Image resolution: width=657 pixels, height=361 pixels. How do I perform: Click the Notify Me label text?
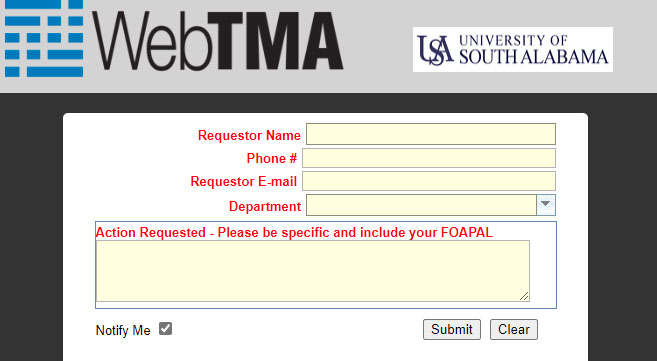tap(123, 330)
